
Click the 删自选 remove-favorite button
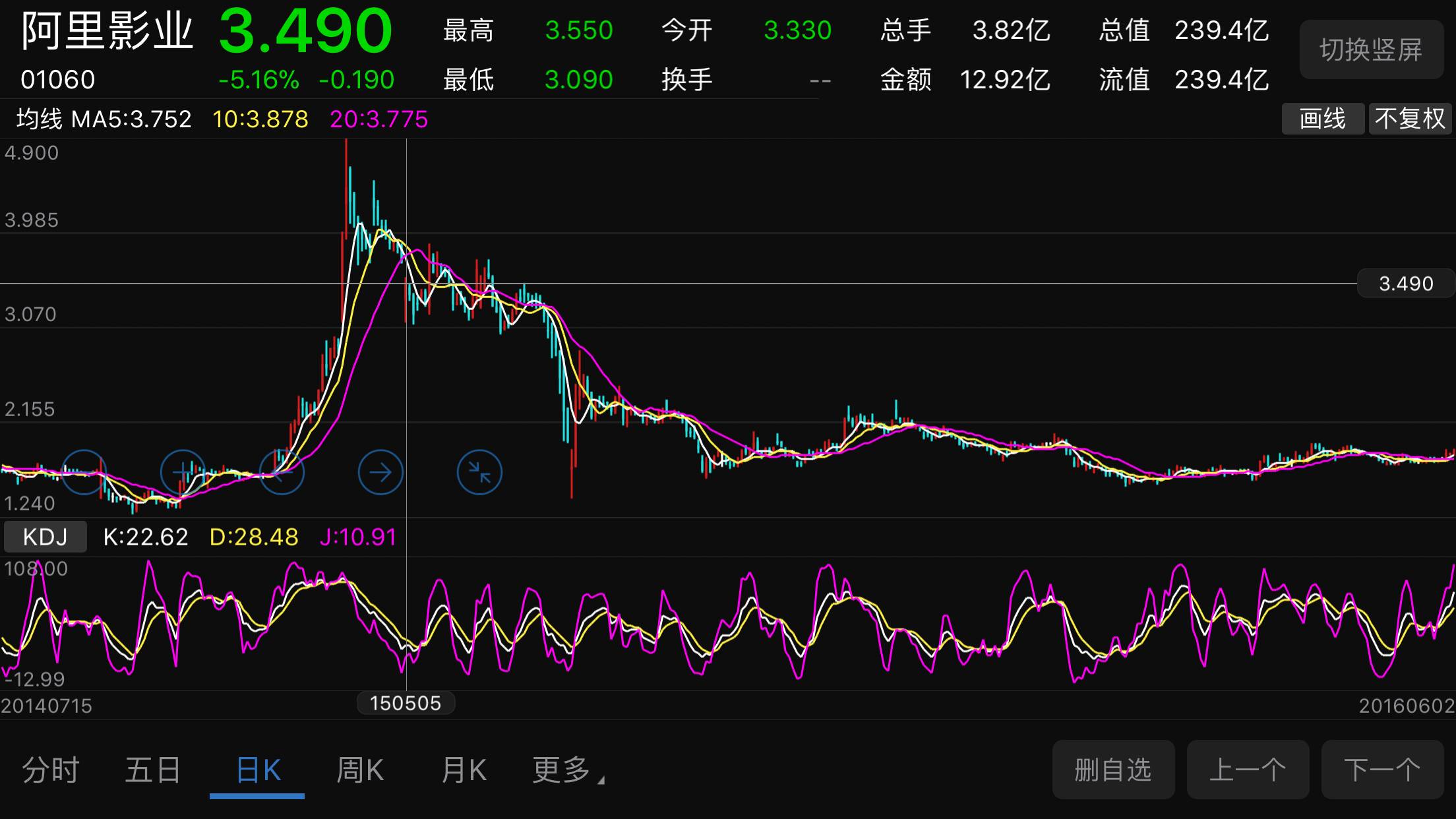tap(1113, 770)
